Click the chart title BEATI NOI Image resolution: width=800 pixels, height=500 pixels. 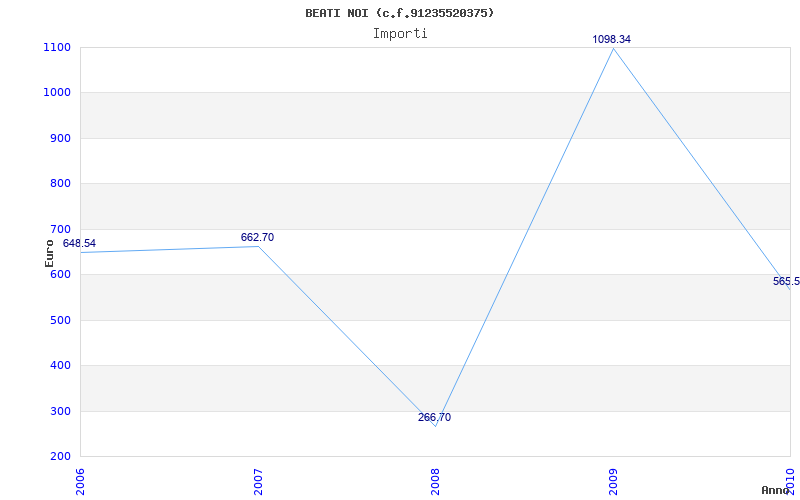(399, 13)
